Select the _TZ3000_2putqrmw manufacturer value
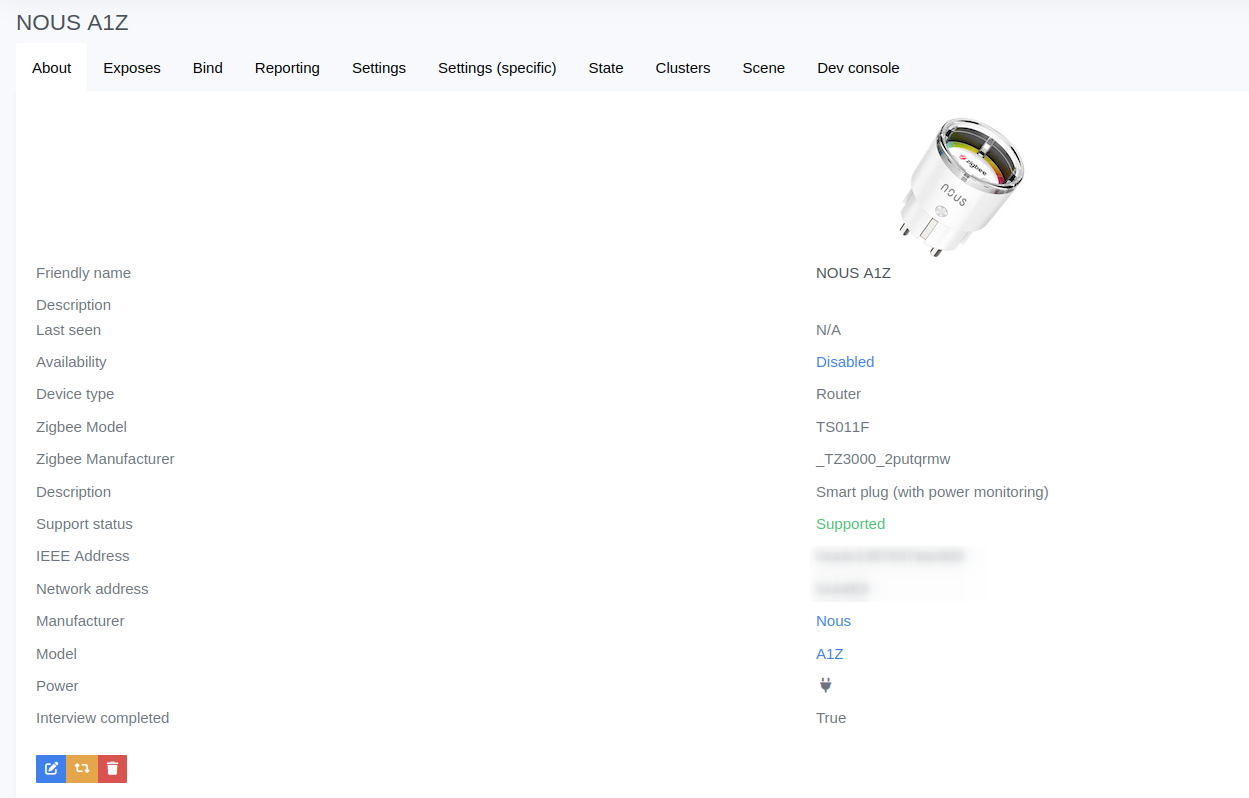This screenshot has width=1249, height=798. coord(883,459)
